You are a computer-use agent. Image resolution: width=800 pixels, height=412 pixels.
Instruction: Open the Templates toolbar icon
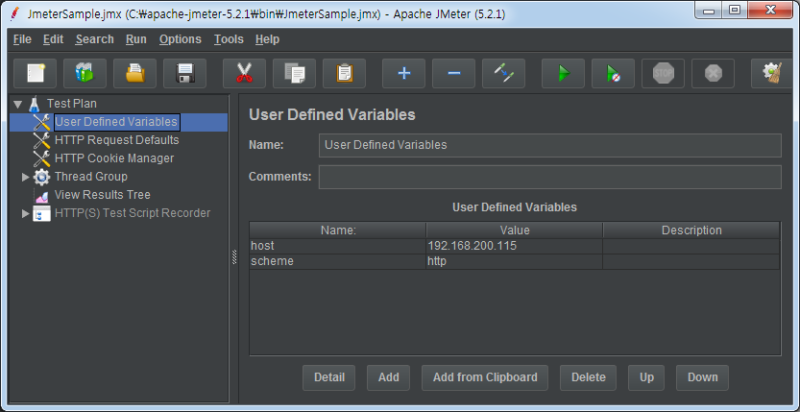(x=85, y=73)
